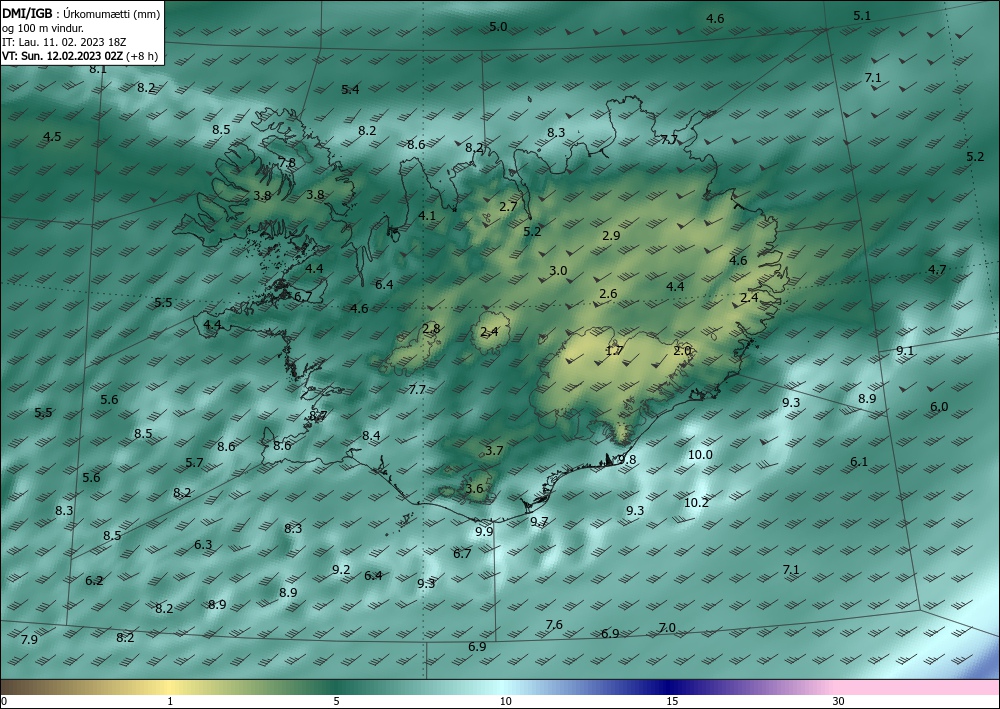Click the 8.1 value on the map
The width and height of the screenshot is (1000, 709).
tap(98, 69)
